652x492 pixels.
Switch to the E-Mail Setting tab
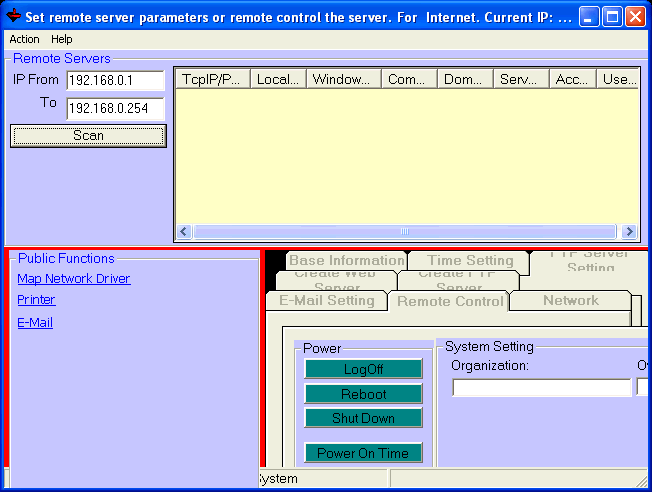pos(326,300)
